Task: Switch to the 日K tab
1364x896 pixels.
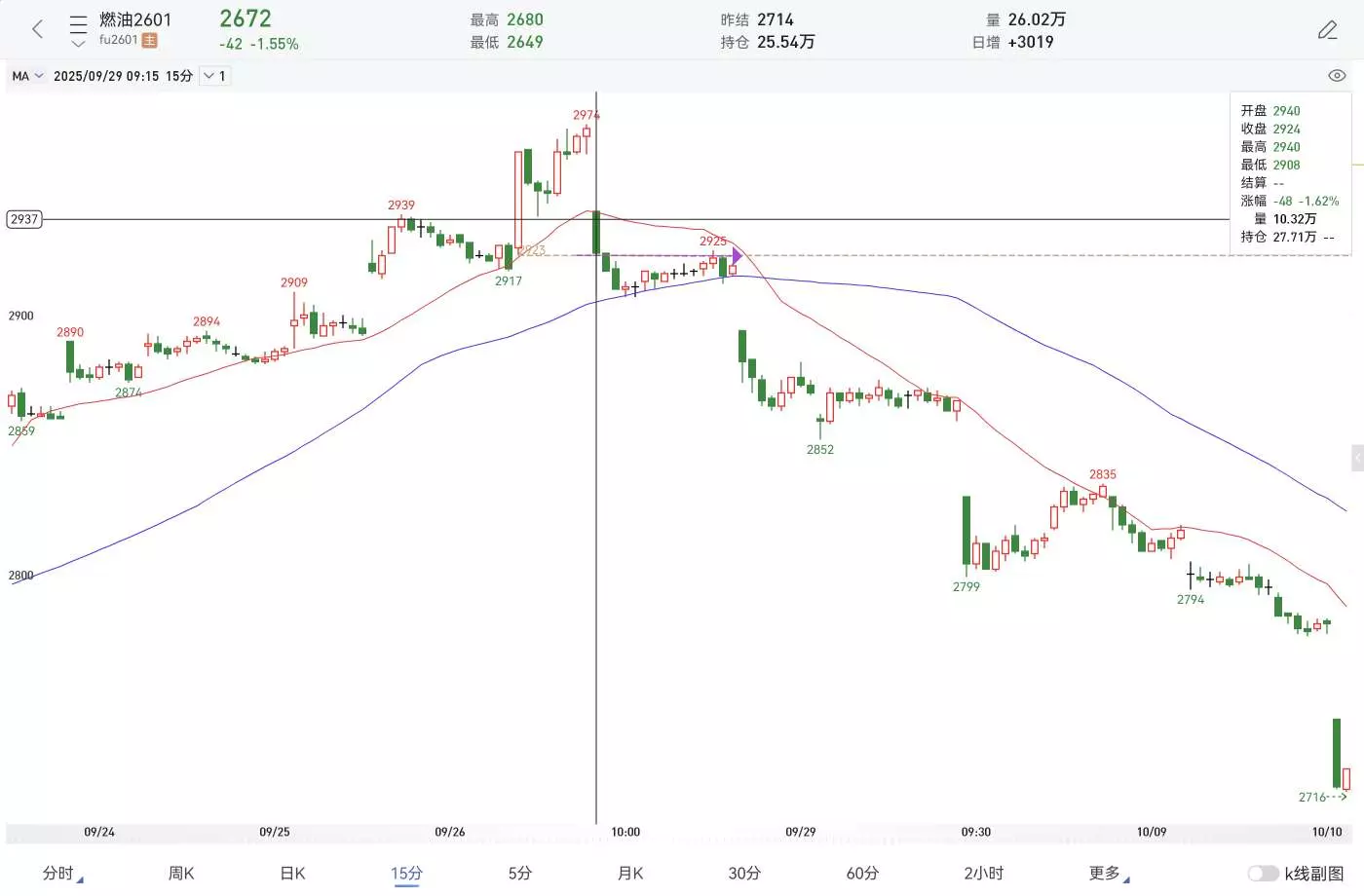Action: 292,874
